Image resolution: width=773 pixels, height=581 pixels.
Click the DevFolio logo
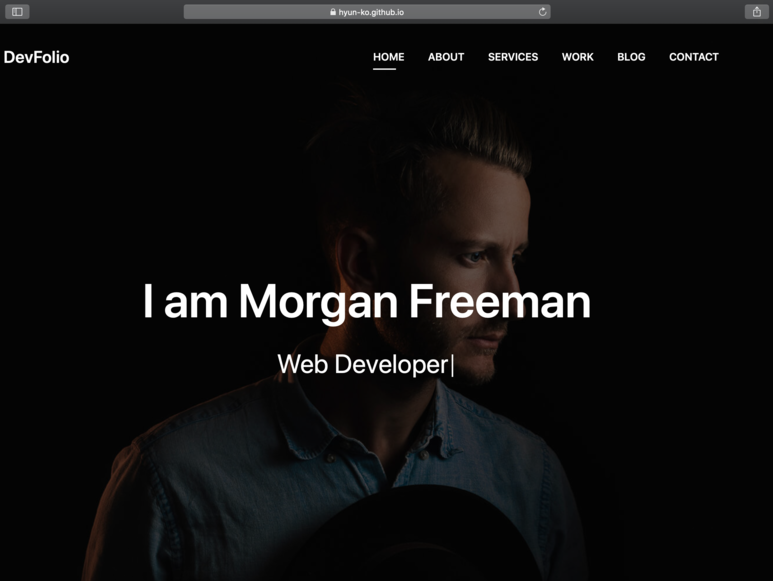36,57
